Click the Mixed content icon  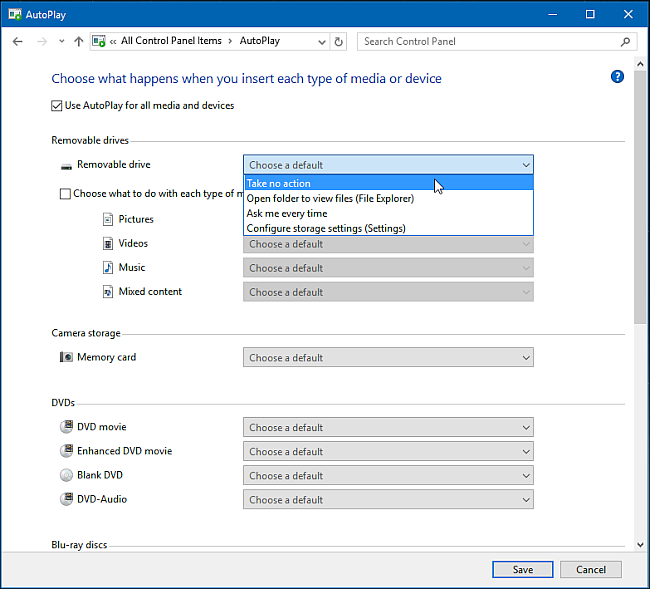coord(108,292)
